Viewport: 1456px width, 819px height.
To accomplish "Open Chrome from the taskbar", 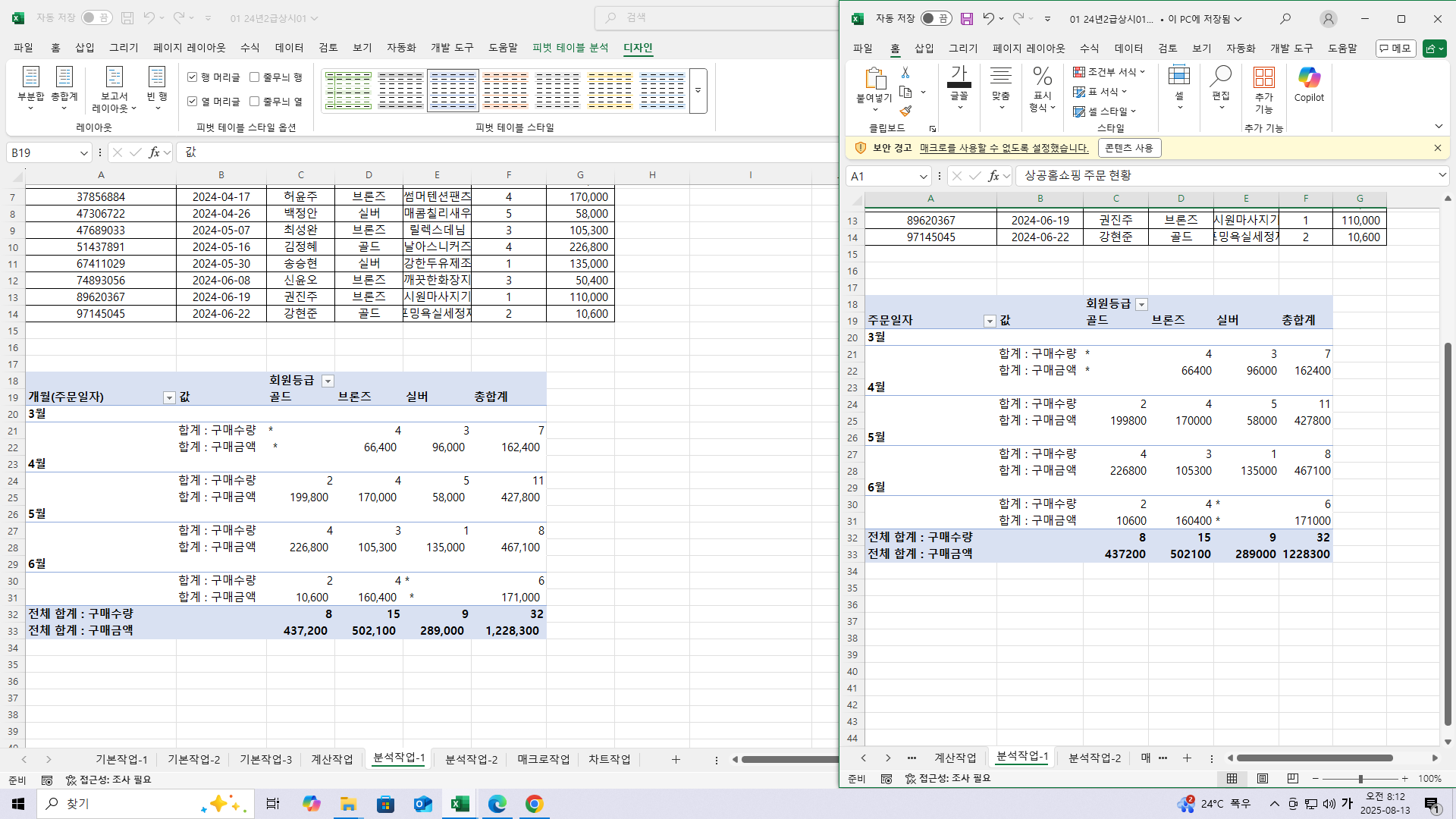I will click(534, 804).
